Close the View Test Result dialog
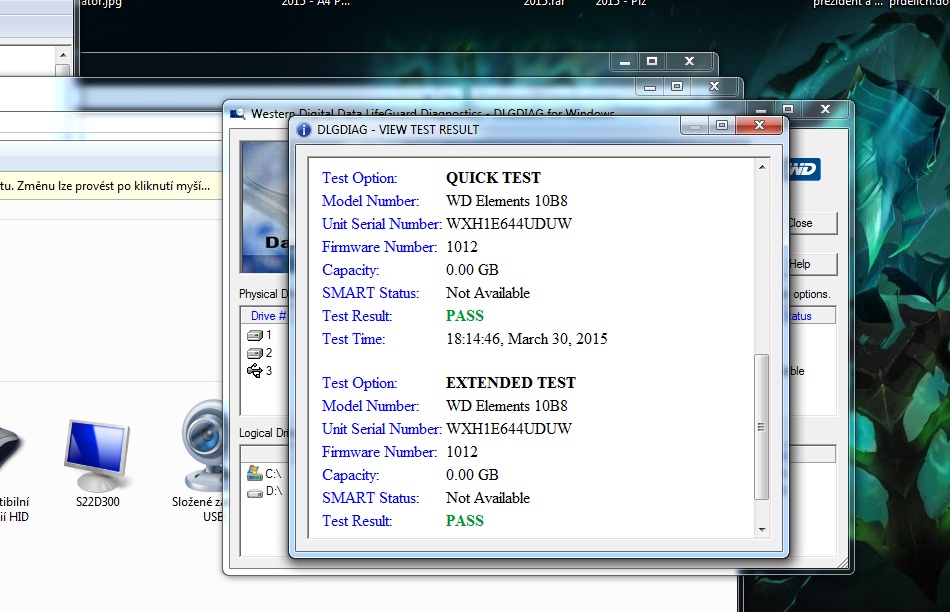The width and height of the screenshot is (950, 612). tap(759, 125)
